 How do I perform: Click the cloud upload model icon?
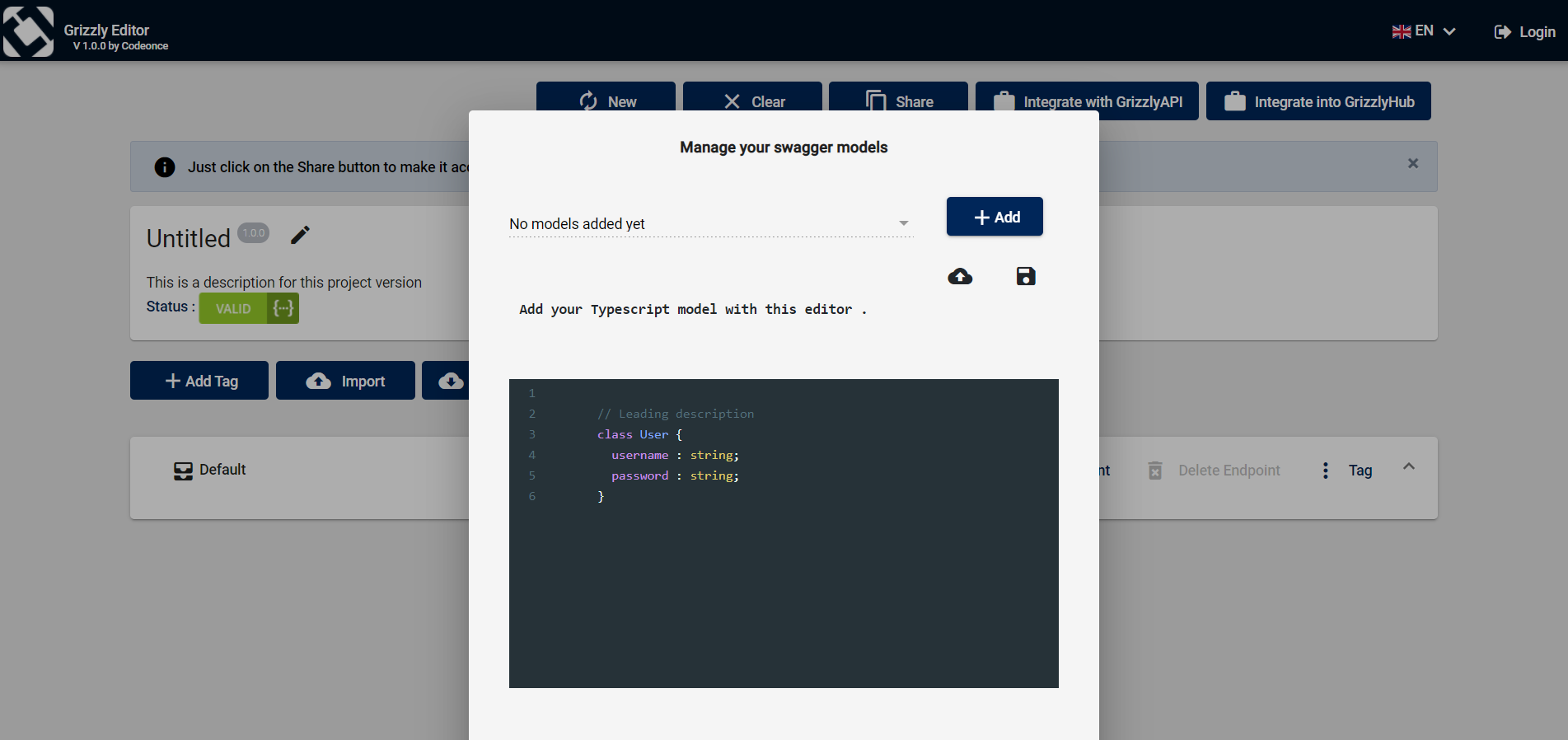960,276
